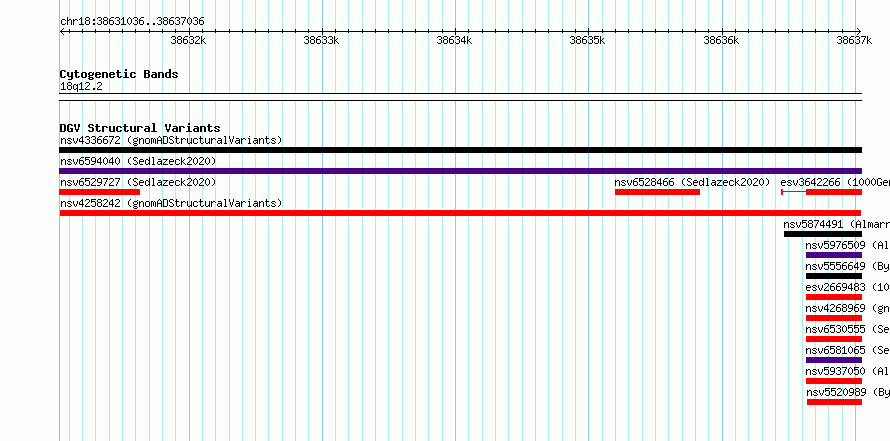Click the 38633k ruler tick label
Image resolution: width=890 pixels, height=441 pixels.
click(x=321, y=40)
